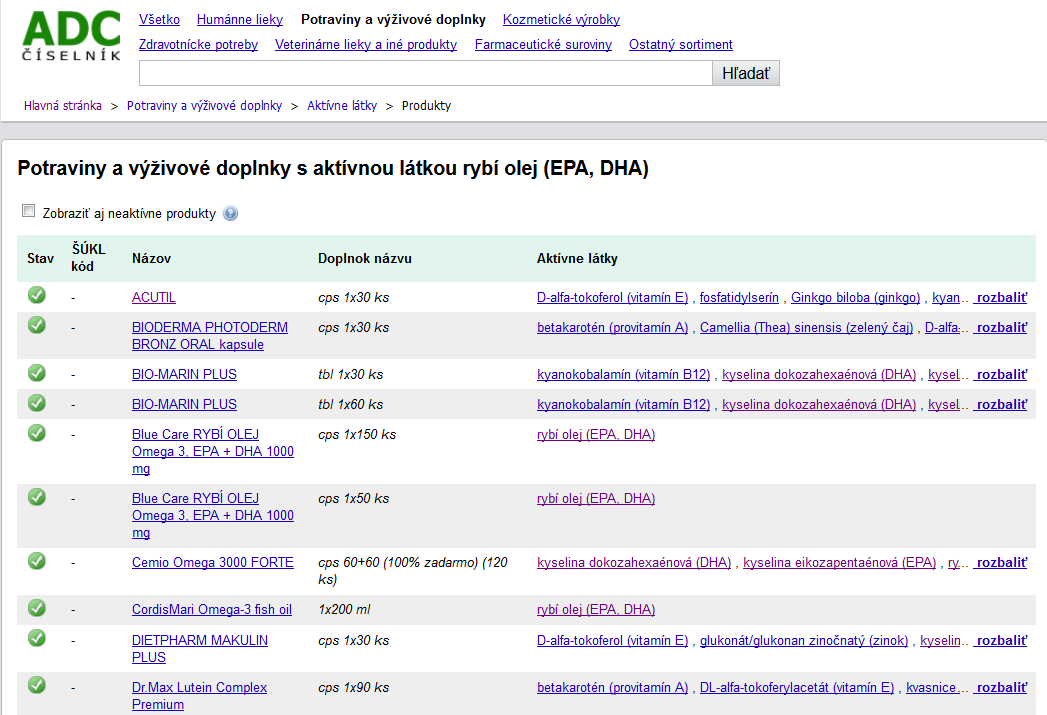The image size is (1047, 715).
Task: Go to Hlavná stránka breadcrumb
Action: pyautogui.click(x=63, y=105)
